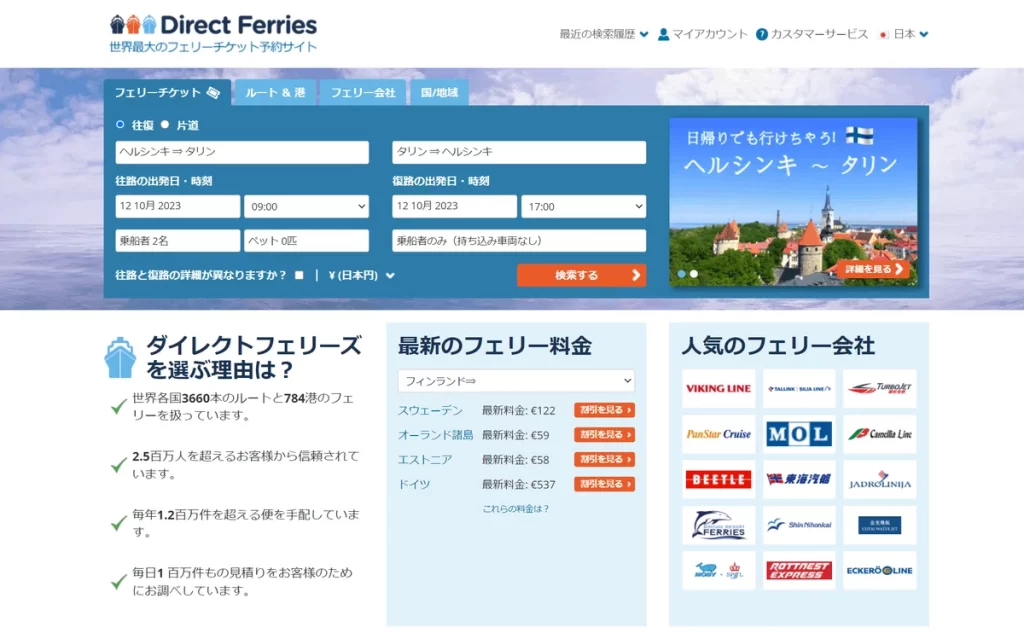Click the スウェーデン fare link

430,410
